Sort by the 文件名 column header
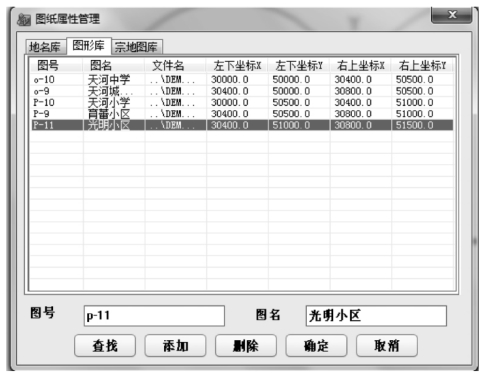The height and width of the screenshot is (374, 484). (x=175, y=65)
